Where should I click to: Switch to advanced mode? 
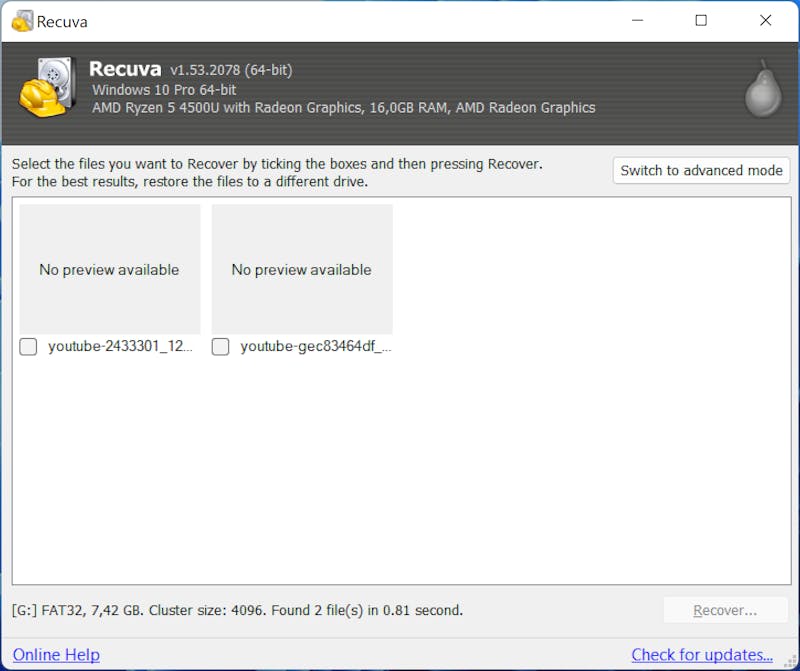tap(702, 170)
